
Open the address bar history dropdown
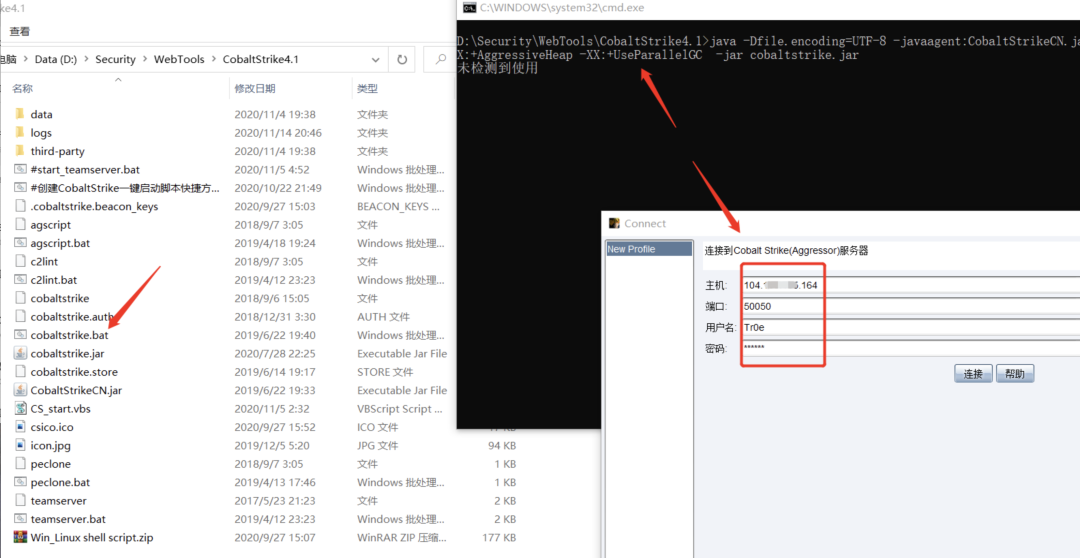(x=375, y=59)
